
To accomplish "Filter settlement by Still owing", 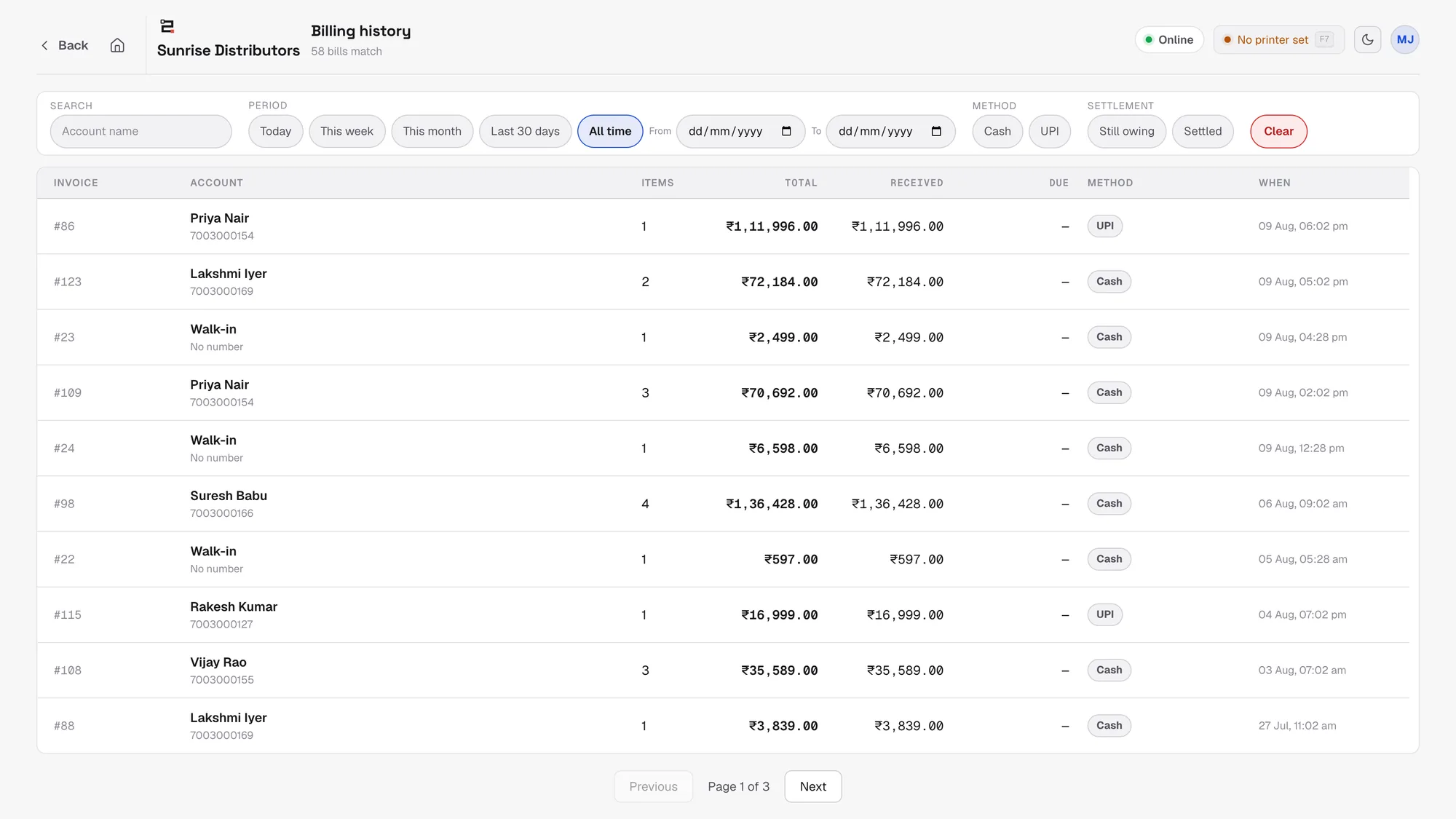I will (1126, 131).
